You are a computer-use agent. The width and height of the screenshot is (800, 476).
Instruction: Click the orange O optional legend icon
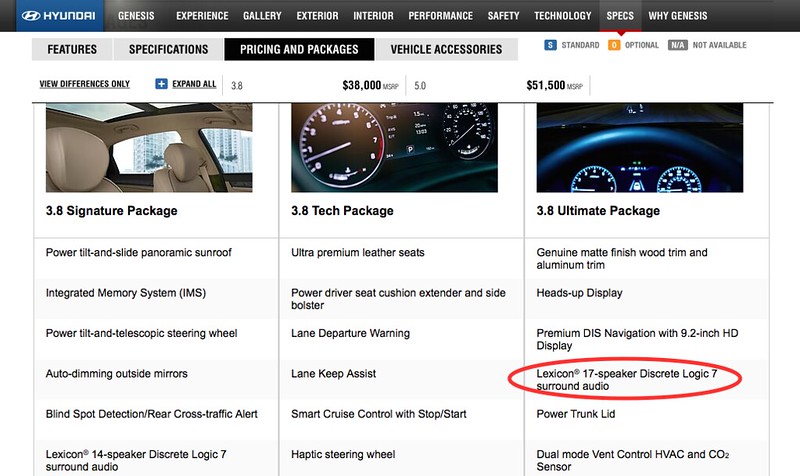click(x=614, y=45)
